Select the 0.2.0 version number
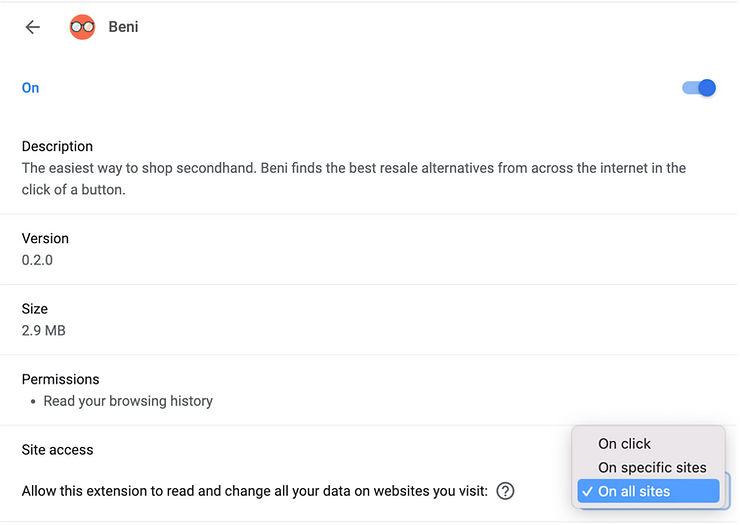 pyautogui.click(x=37, y=260)
